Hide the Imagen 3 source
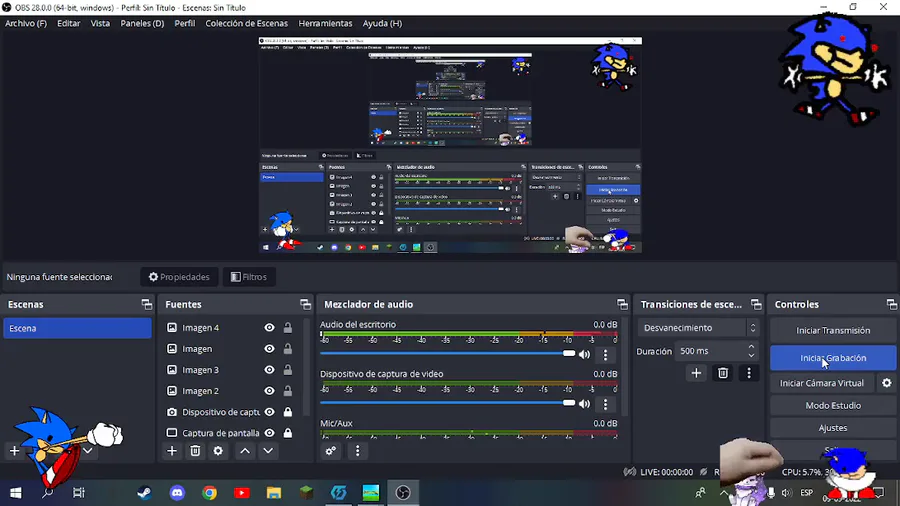900x506 pixels. (269, 370)
